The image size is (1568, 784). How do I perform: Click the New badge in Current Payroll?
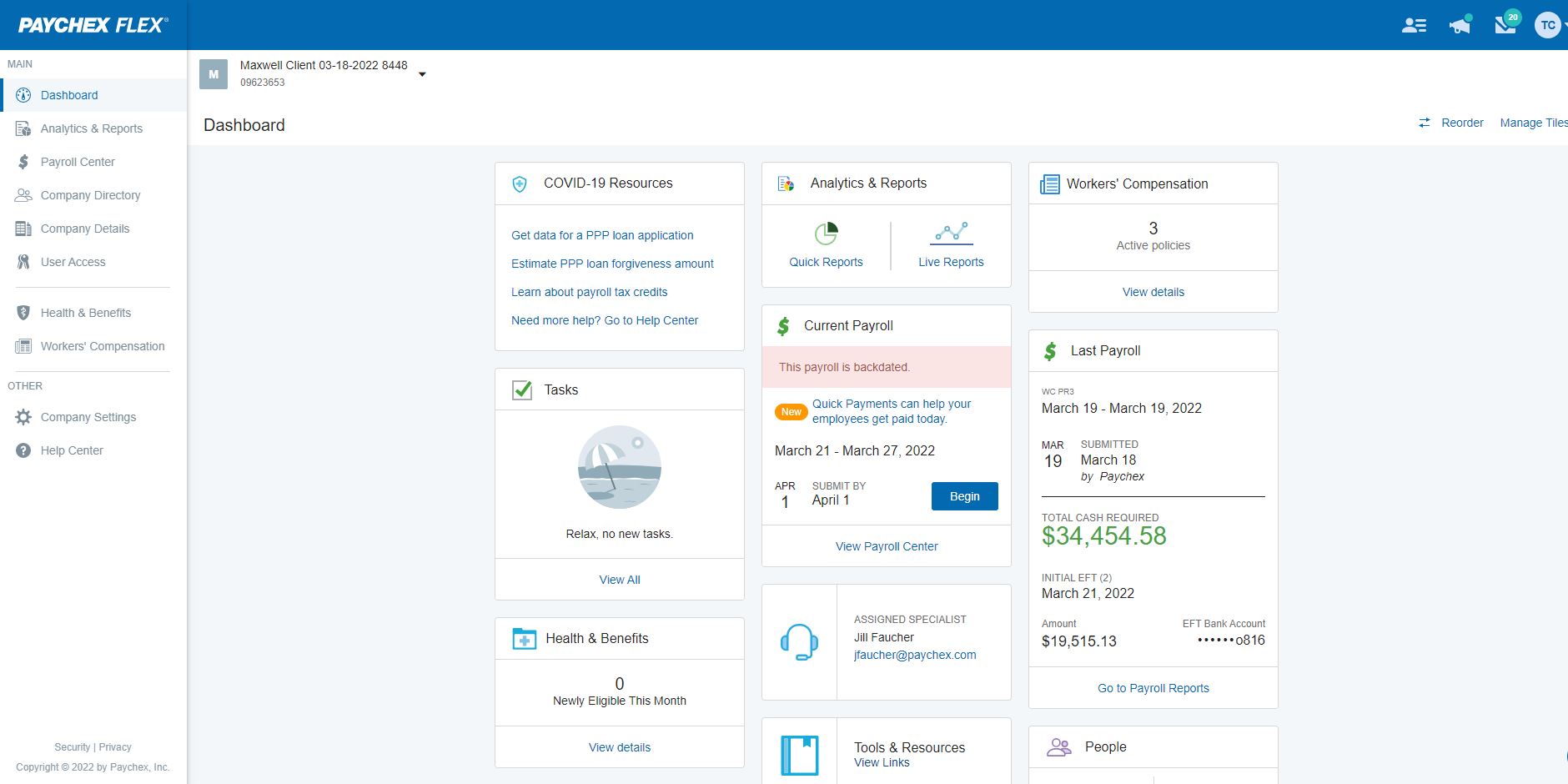click(791, 412)
